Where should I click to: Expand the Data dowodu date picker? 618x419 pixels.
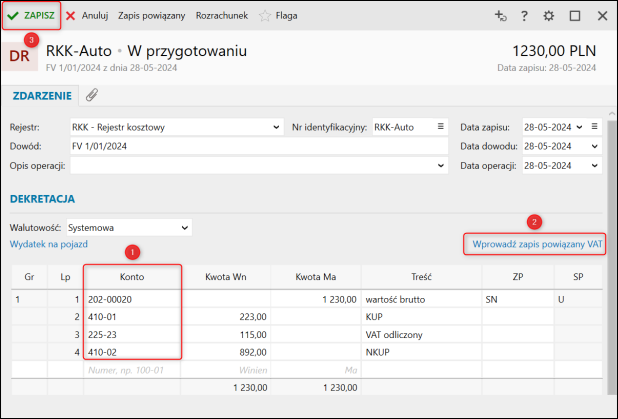pos(595,146)
